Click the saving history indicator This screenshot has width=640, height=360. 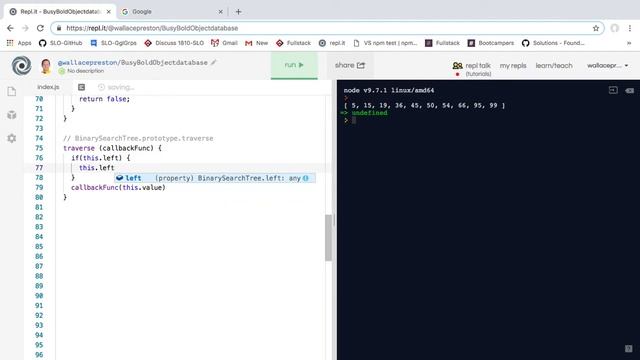point(116,87)
